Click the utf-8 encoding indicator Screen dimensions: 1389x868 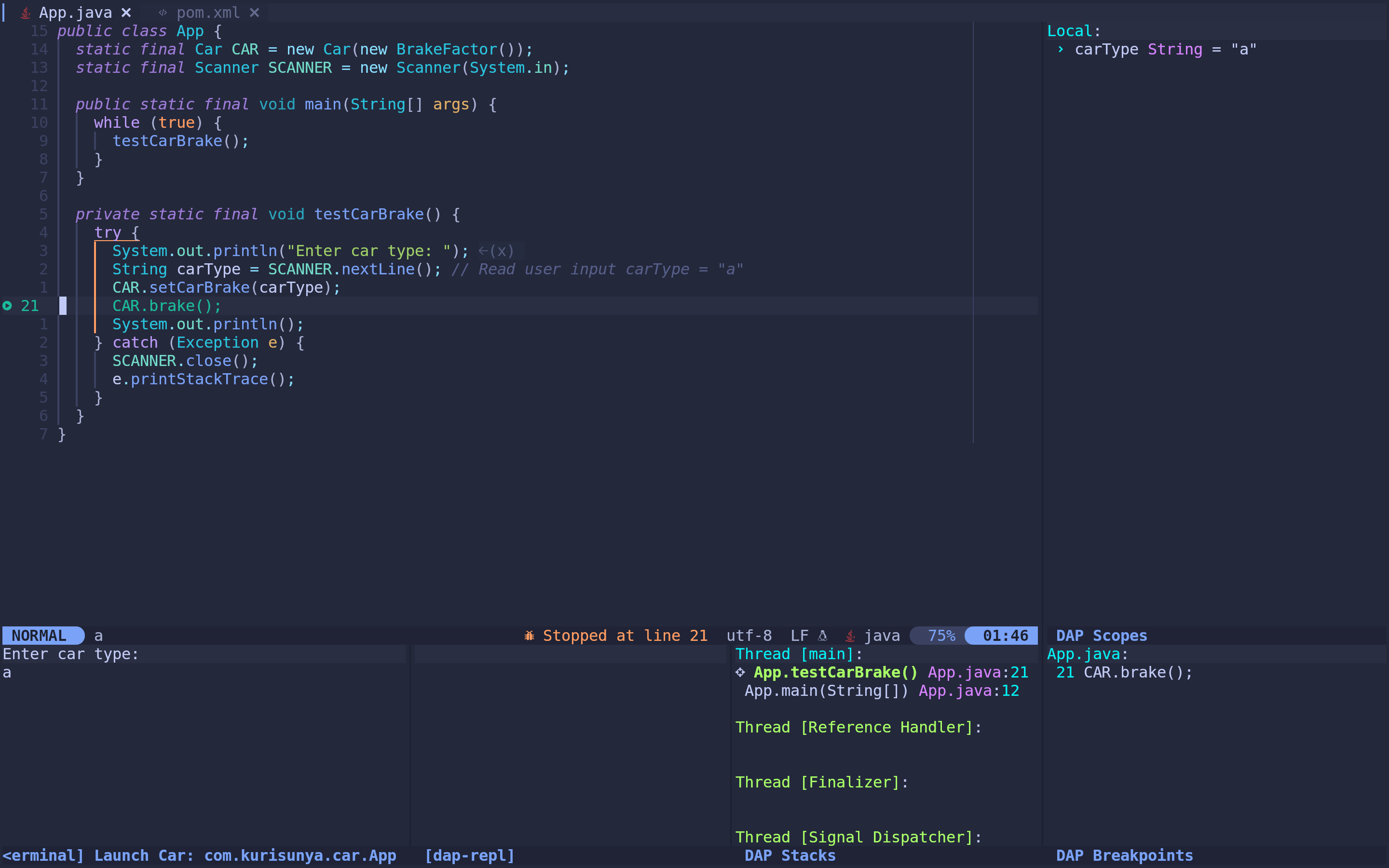pos(749,636)
